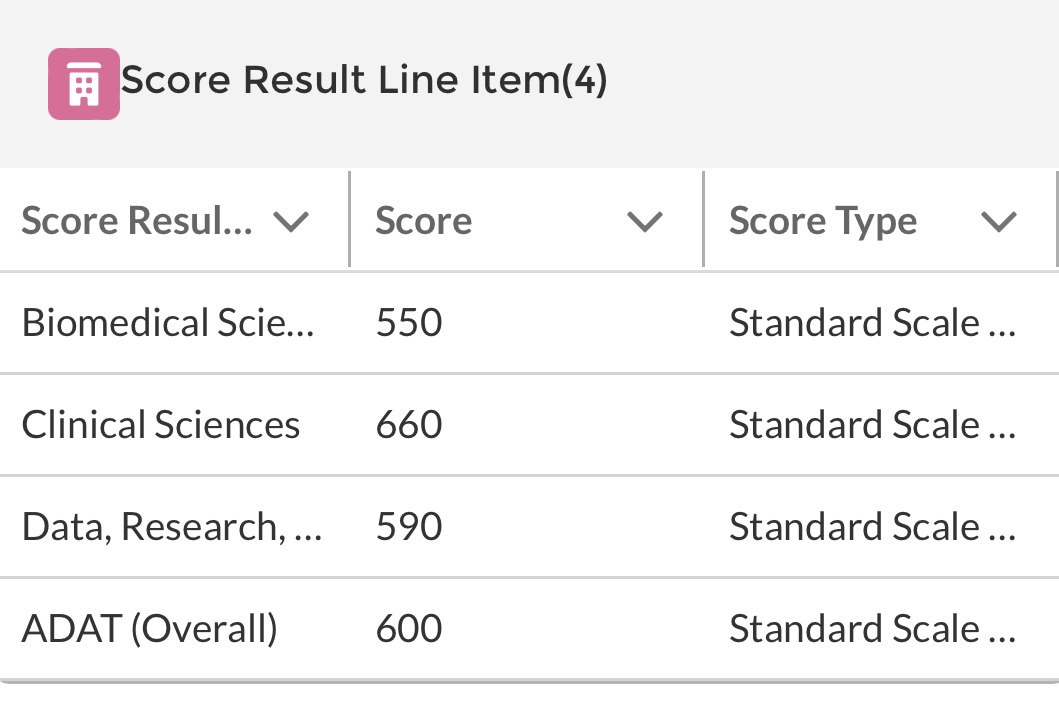The height and width of the screenshot is (709, 1059).
Task: Sort by the Score Type column header
Action: click(x=822, y=221)
